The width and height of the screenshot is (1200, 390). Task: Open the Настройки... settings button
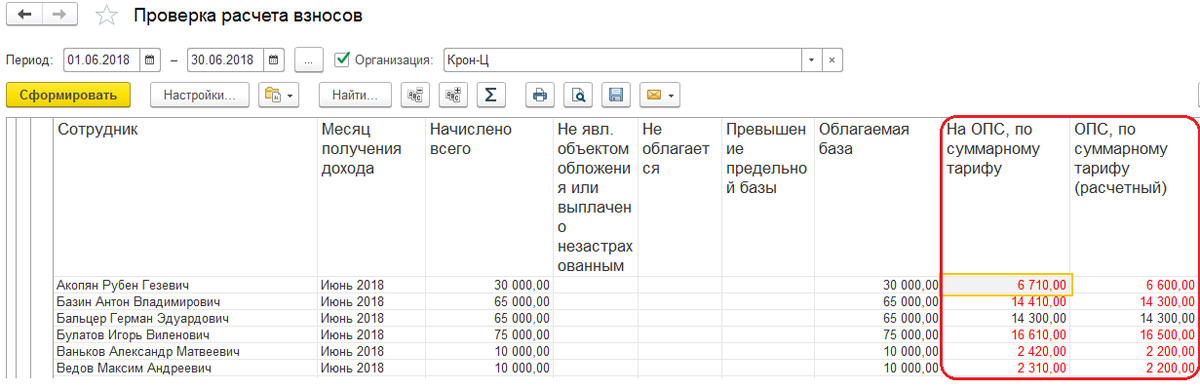point(199,95)
